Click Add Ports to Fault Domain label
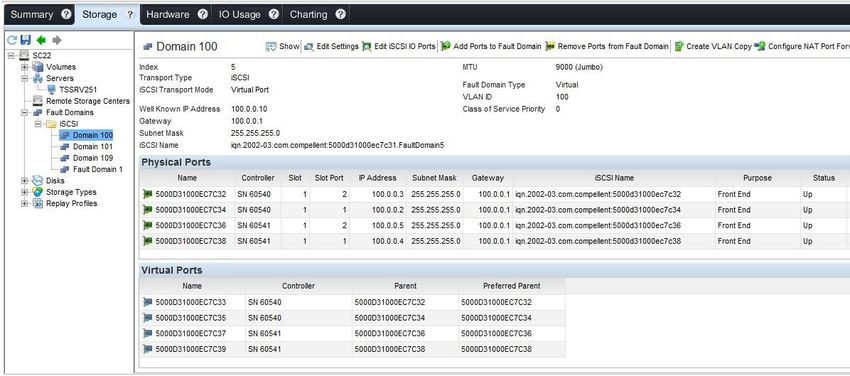This screenshot has height=376, width=850. pos(497,47)
